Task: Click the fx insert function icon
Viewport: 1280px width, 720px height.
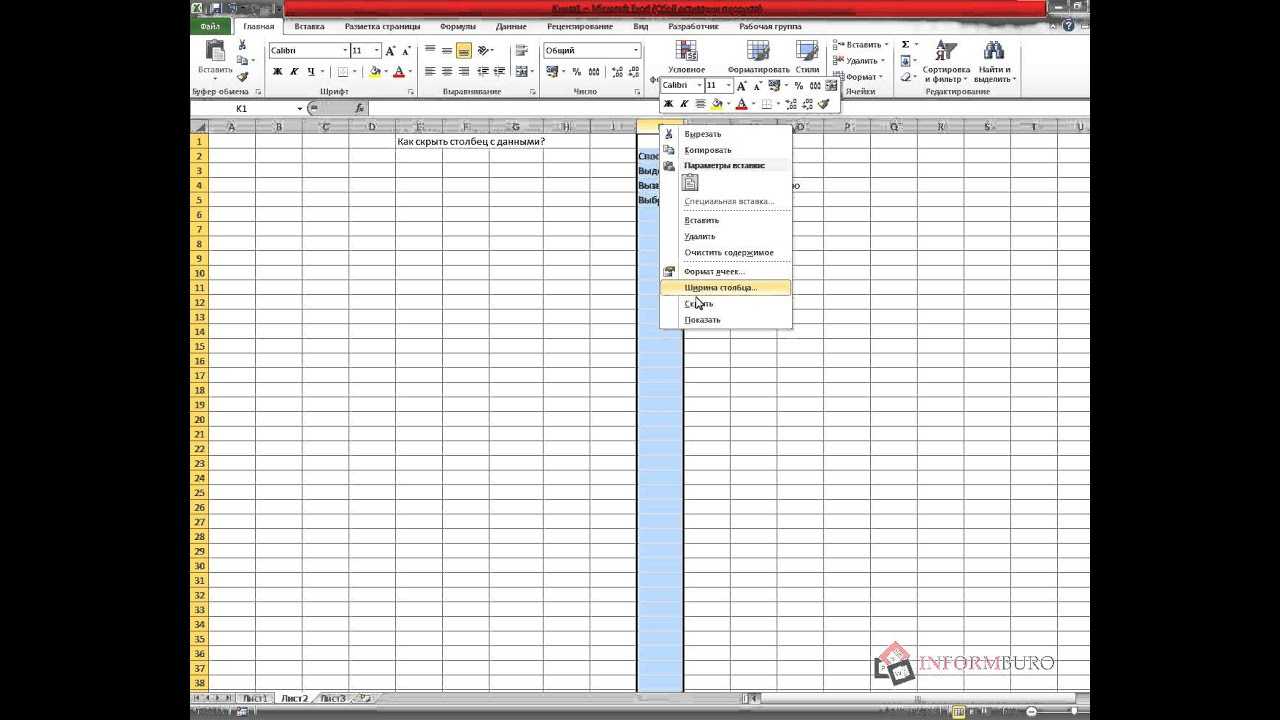Action: [360, 108]
